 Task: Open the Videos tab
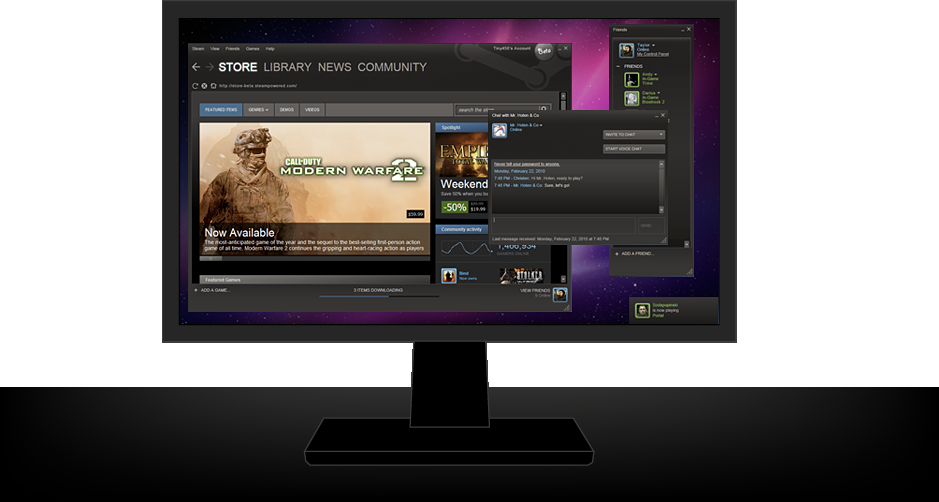[312, 110]
